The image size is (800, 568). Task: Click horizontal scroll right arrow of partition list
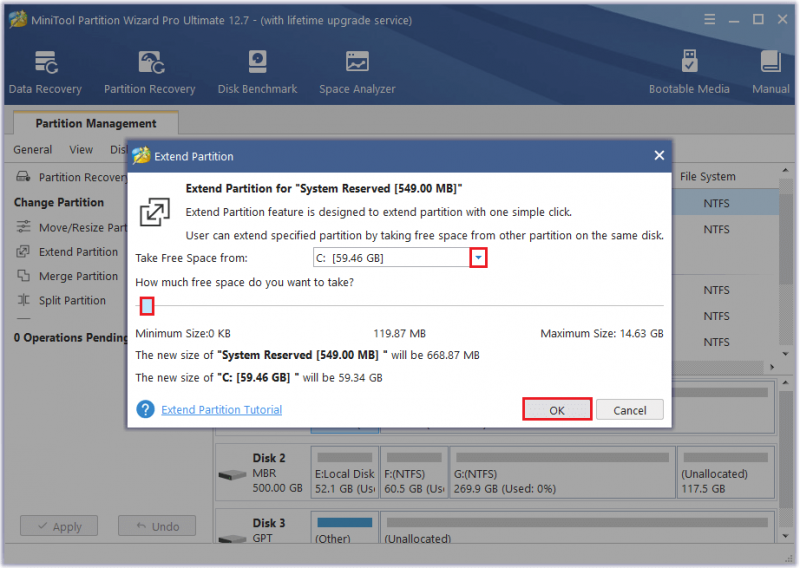point(772,367)
